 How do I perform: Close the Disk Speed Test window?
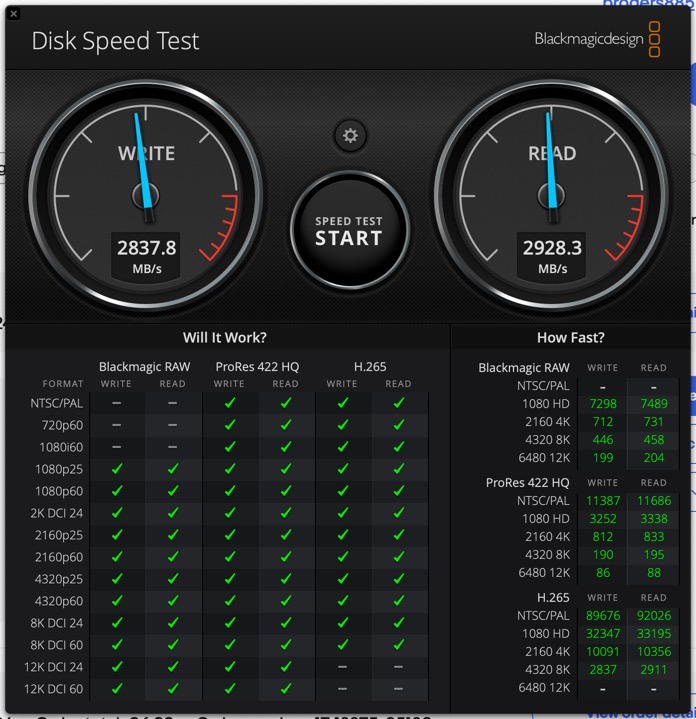pyautogui.click(x=14, y=14)
